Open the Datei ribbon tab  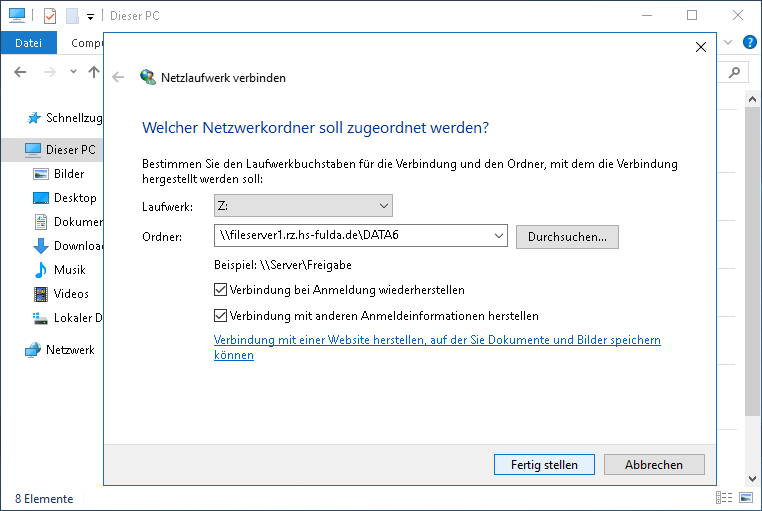pos(28,42)
